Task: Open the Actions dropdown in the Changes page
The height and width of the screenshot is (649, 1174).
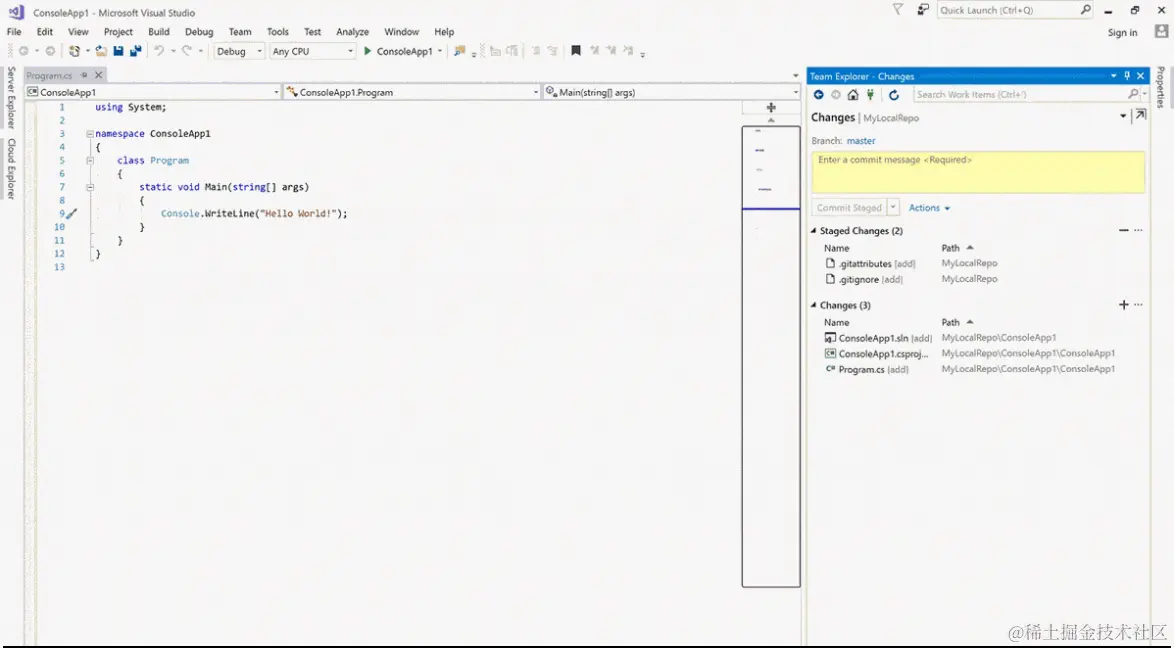Action: click(929, 207)
